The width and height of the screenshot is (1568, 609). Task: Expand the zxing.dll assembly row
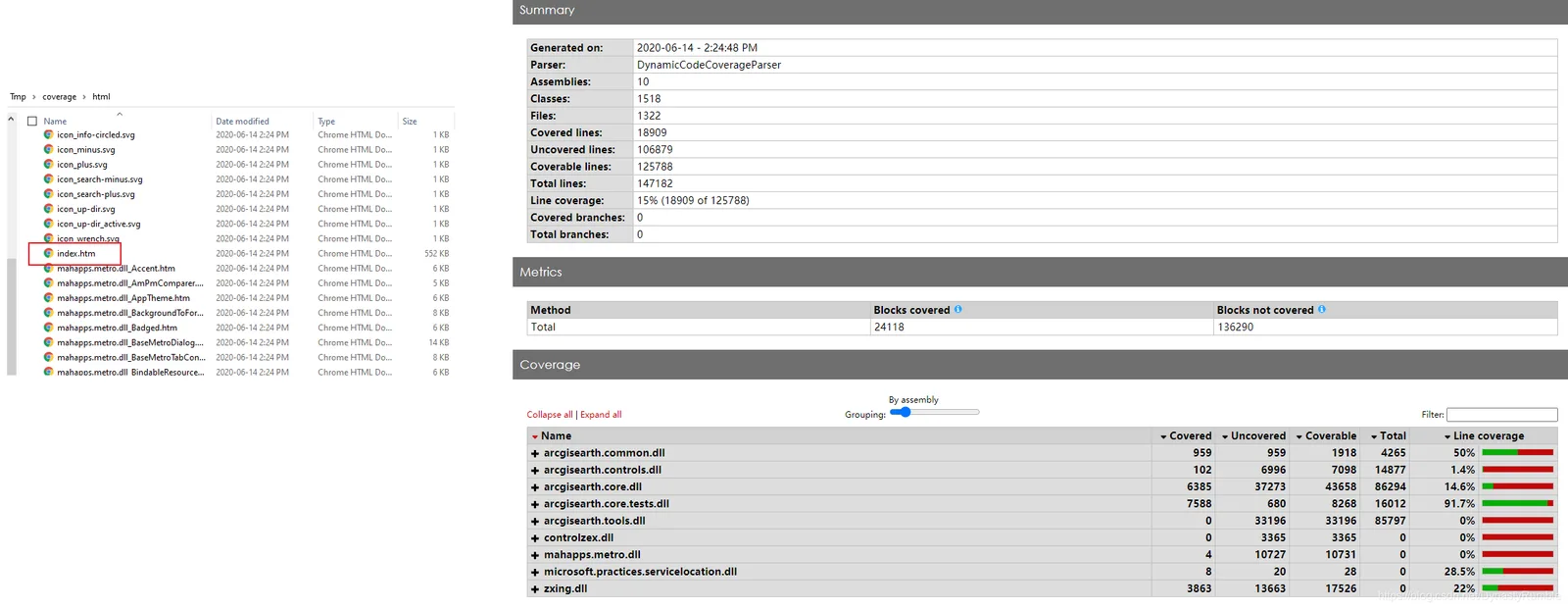(x=535, y=589)
